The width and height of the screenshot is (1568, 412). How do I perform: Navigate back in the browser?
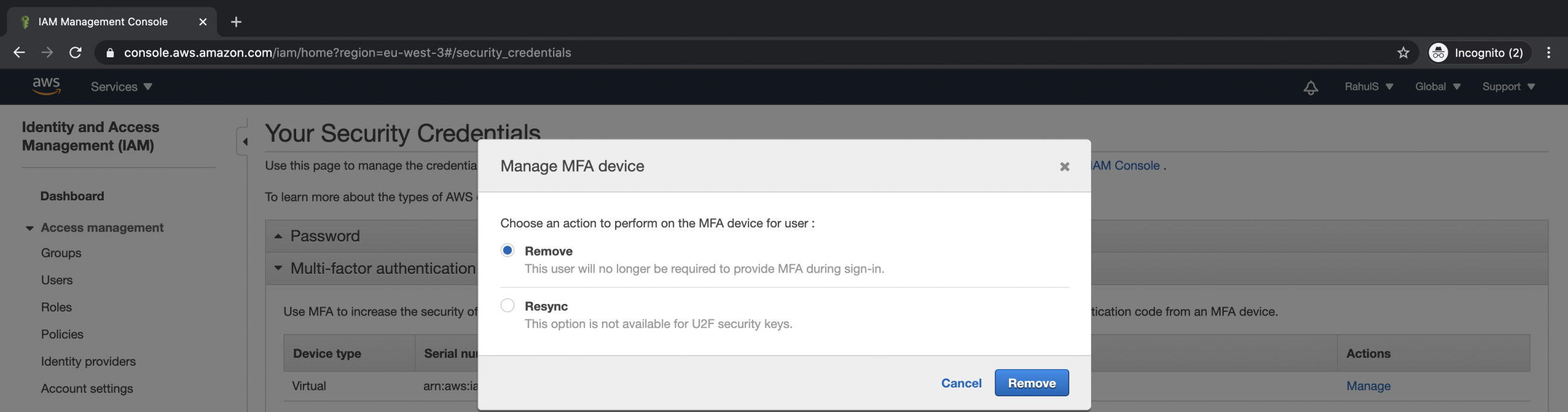pyautogui.click(x=18, y=52)
